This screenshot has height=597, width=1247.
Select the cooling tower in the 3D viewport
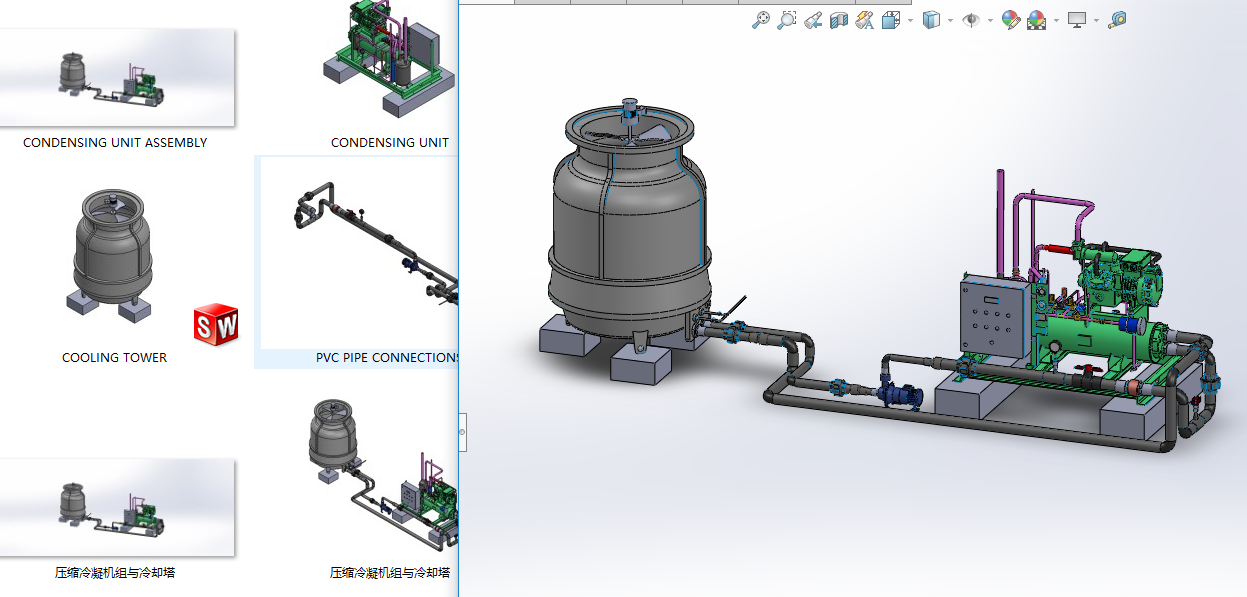click(630, 230)
